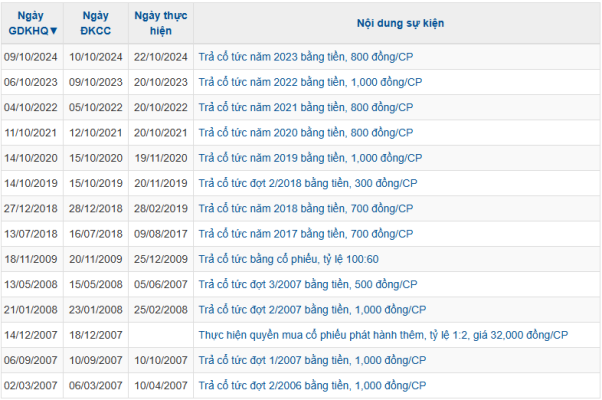Click the Nội dung sự kiện header
Screen dimensions: 602x400
pyautogui.click(x=397, y=23)
